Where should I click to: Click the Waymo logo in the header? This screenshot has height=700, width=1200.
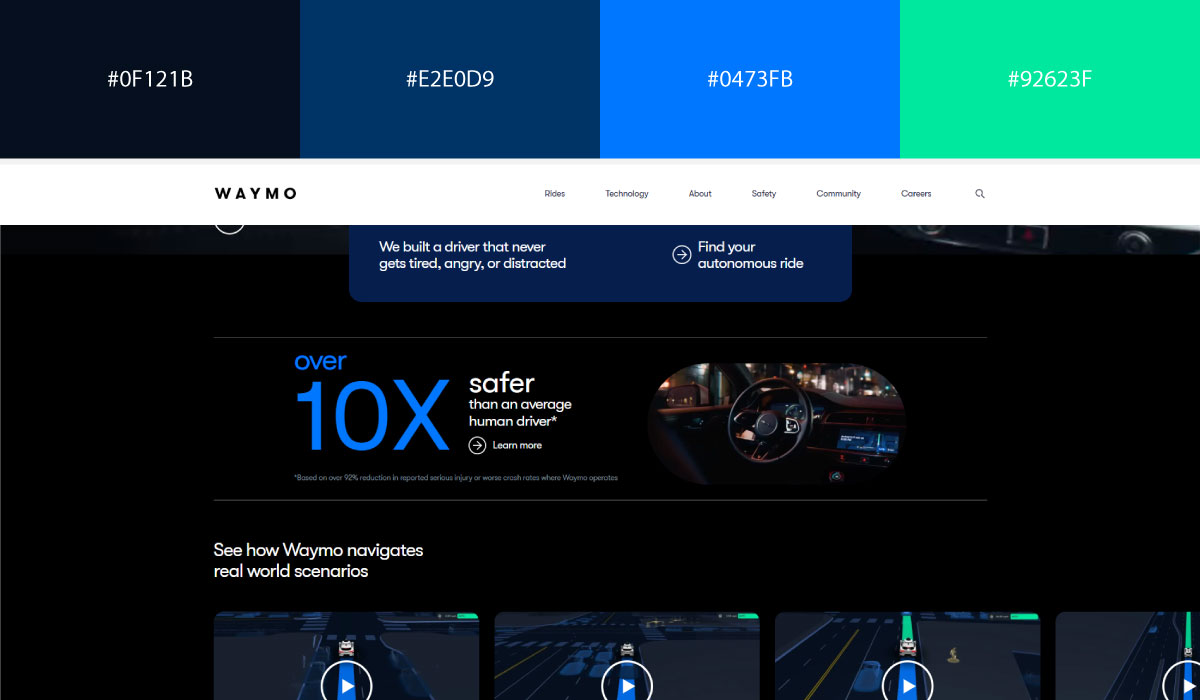pyautogui.click(x=255, y=194)
